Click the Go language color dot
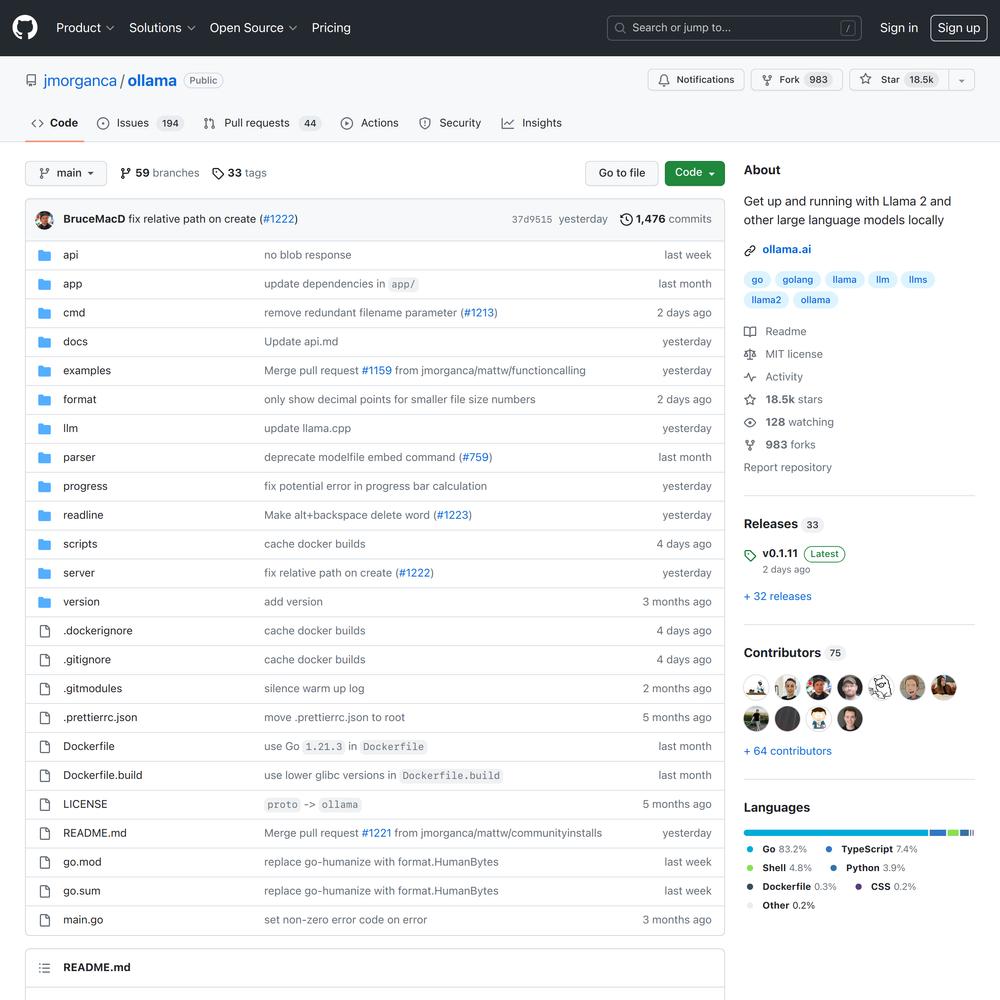The image size is (1000, 1000). [750, 849]
